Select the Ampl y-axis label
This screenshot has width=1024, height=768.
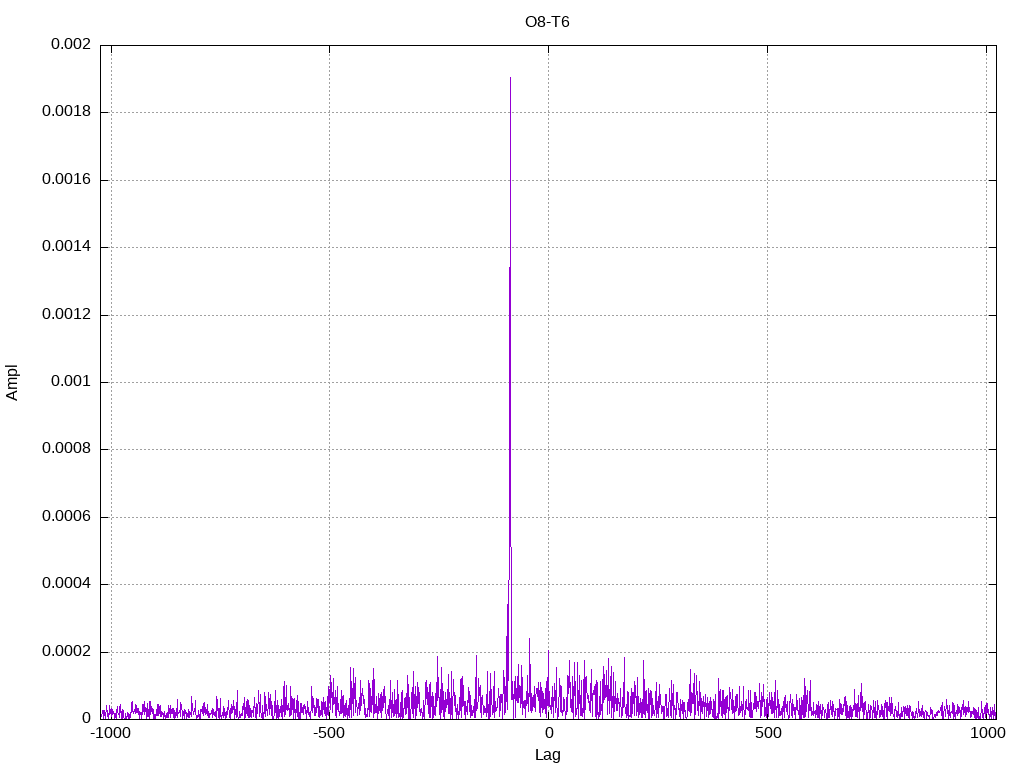click(12, 381)
